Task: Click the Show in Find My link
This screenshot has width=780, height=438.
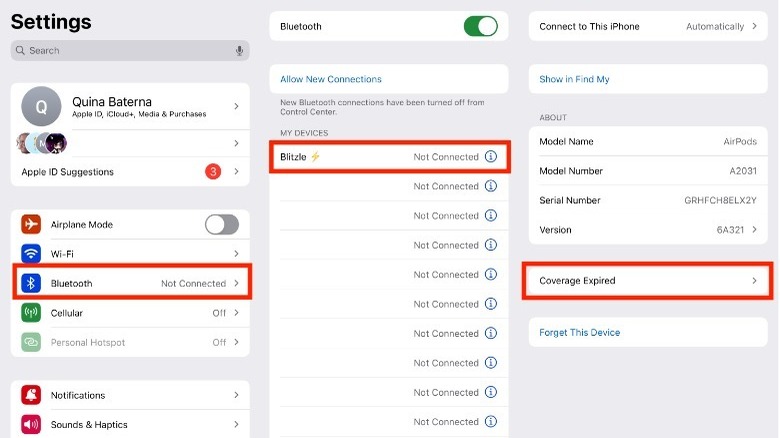Action: tap(574, 79)
